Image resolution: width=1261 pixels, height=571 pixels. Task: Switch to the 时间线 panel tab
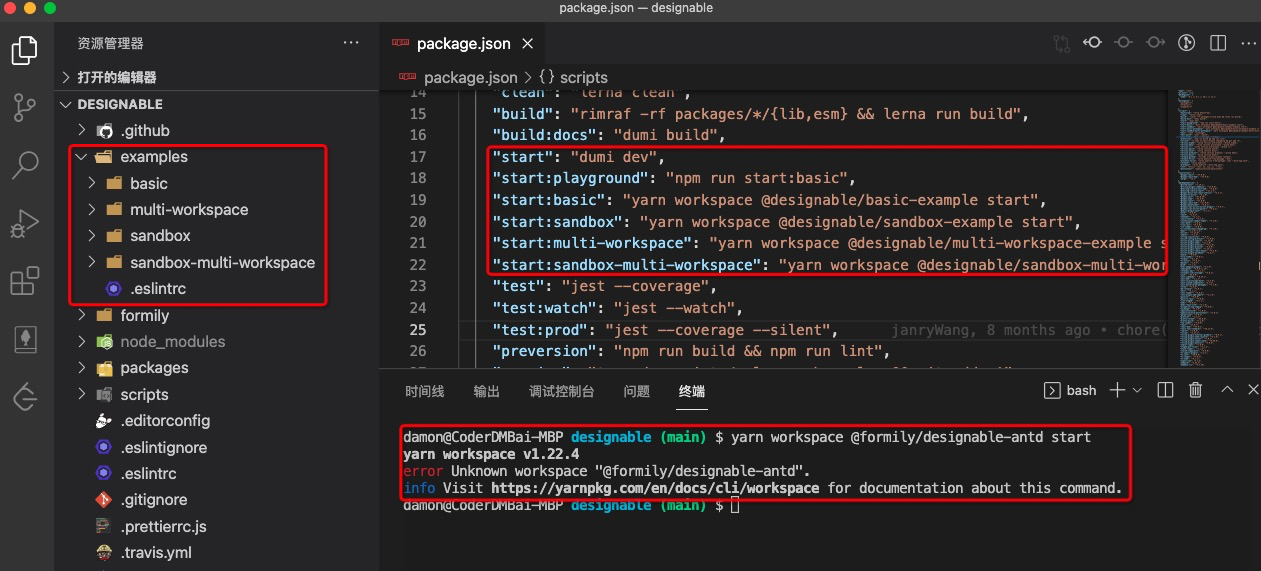tap(424, 391)
